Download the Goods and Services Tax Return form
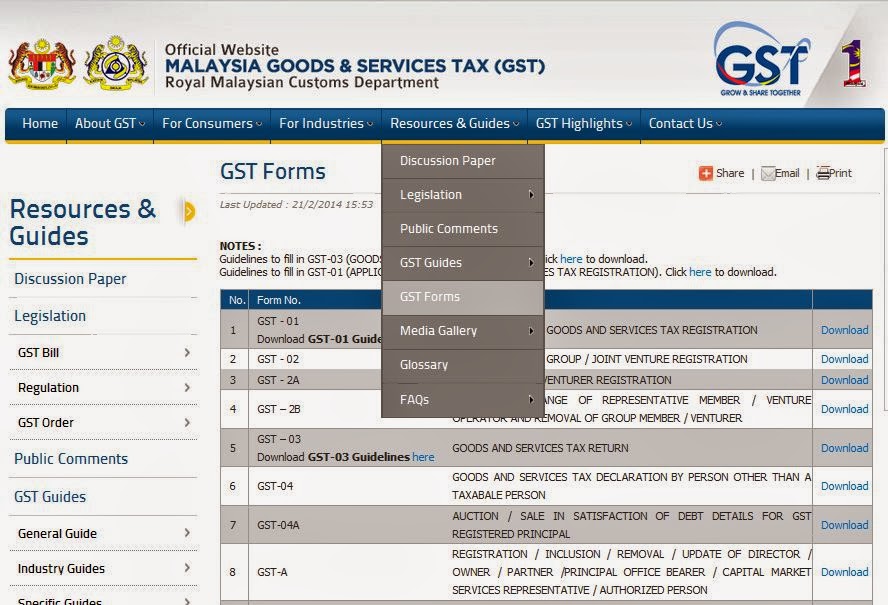Viewport: 888px width, 605px height. (844, 448)
